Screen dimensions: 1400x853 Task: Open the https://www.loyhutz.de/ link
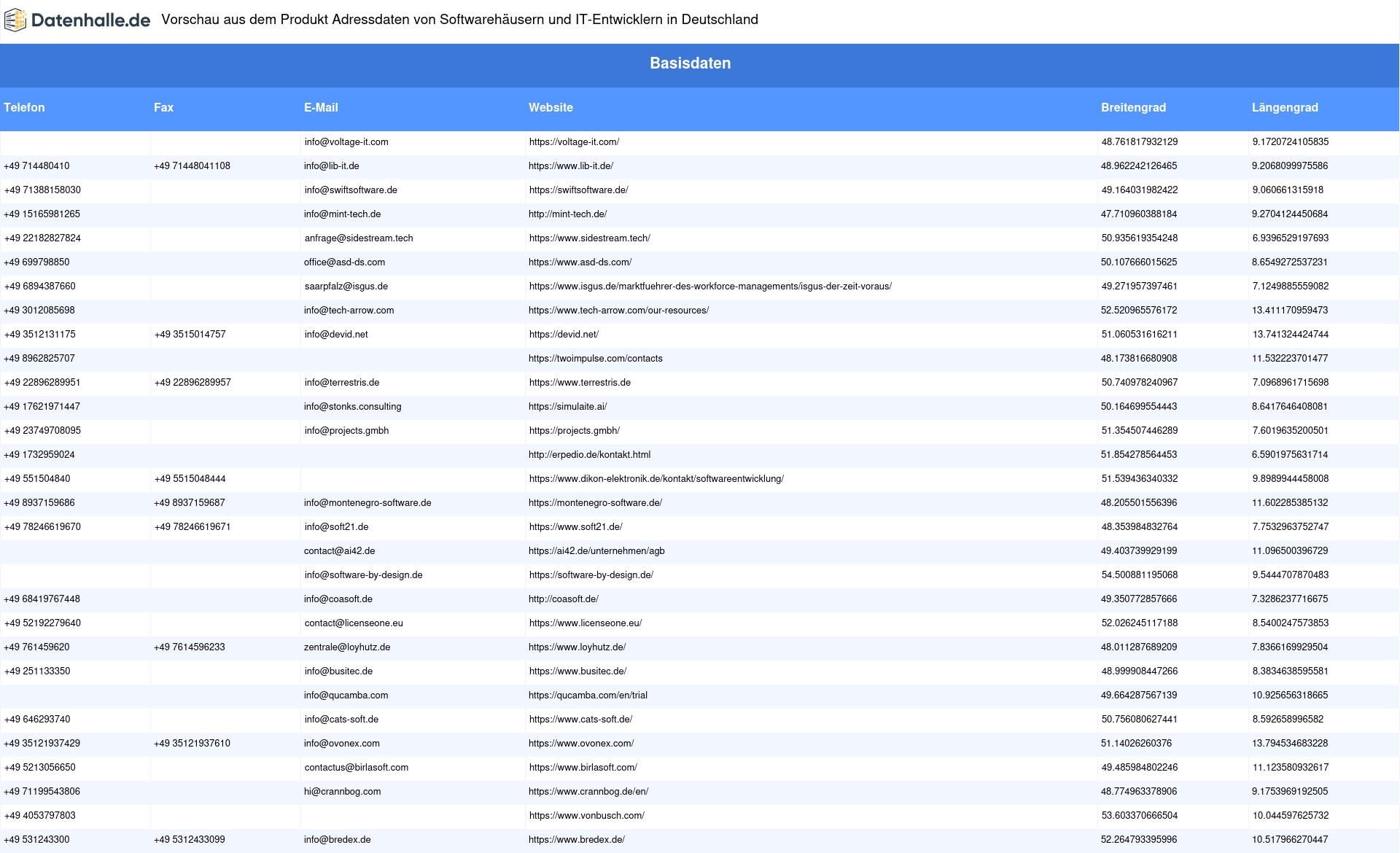pos(577,647)
